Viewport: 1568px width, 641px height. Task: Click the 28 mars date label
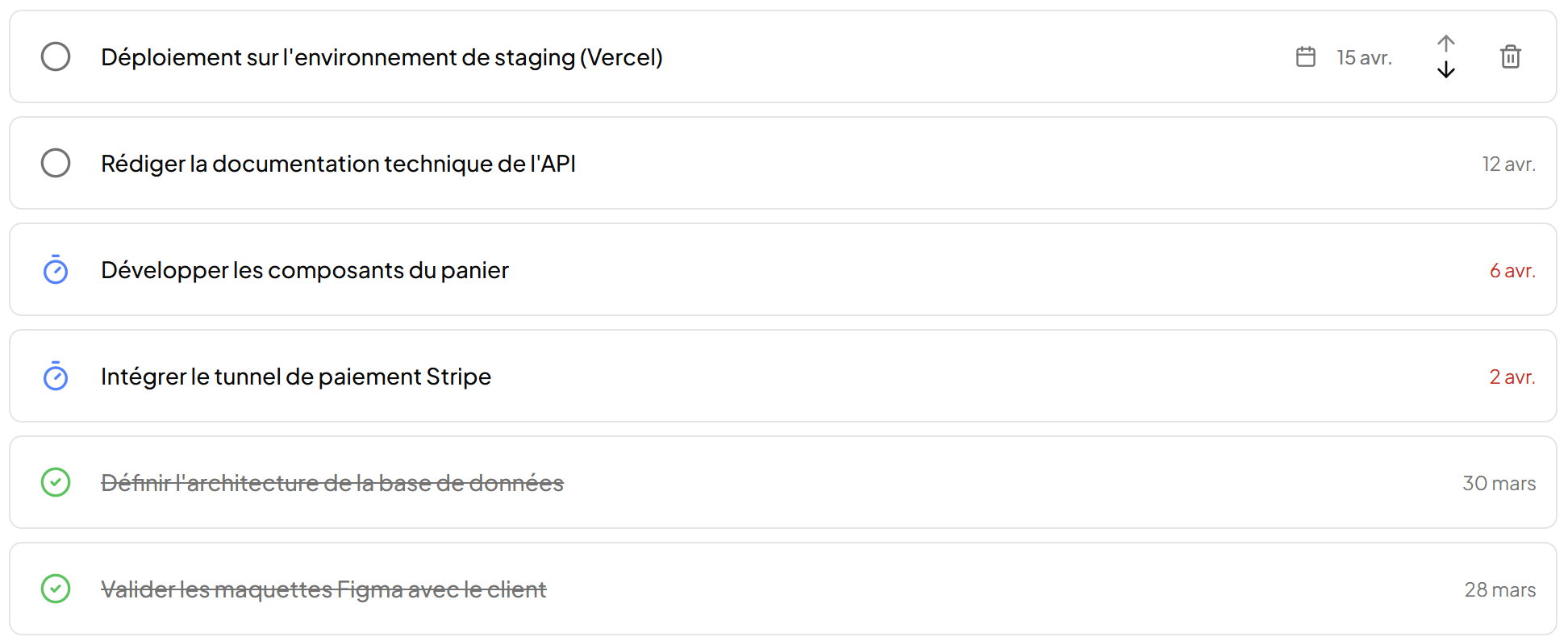point(1499,589)
